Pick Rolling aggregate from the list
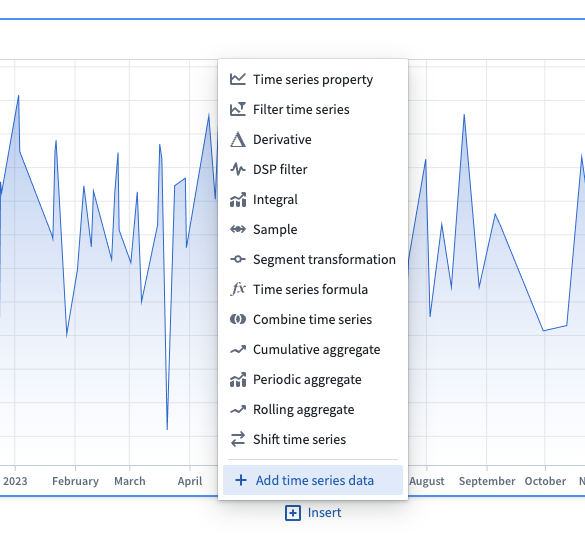 tap(313, 409)
